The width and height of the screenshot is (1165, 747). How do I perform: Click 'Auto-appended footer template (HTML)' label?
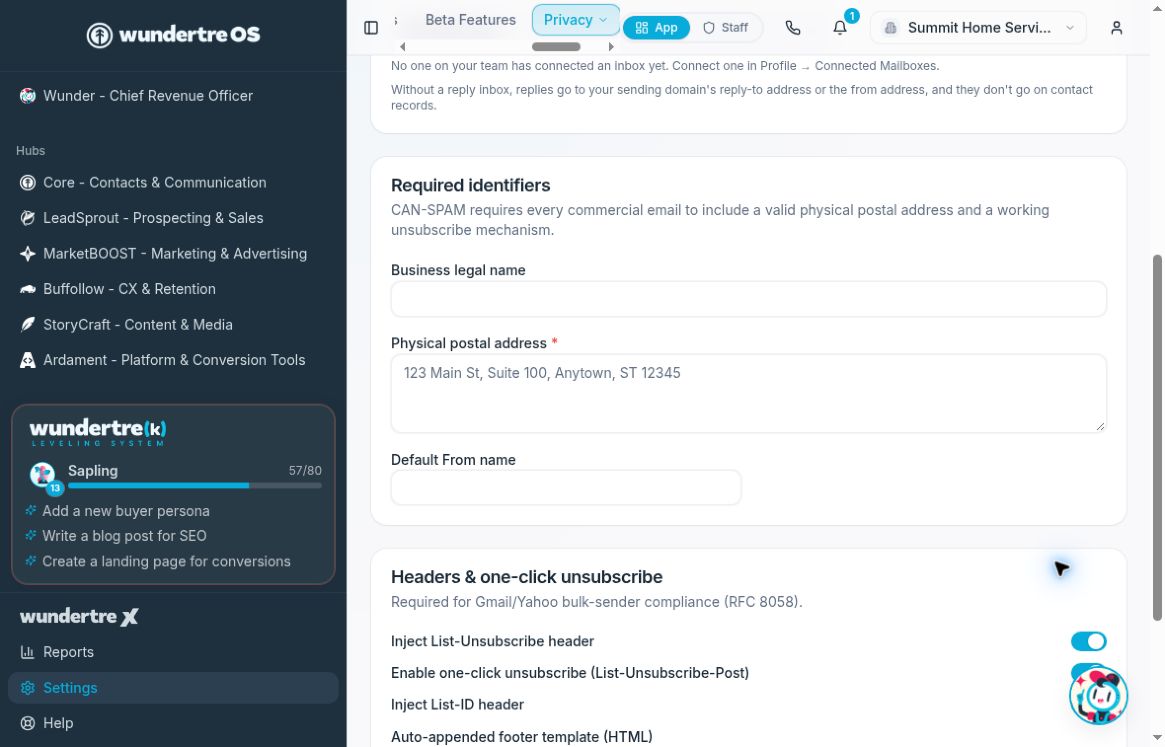(x=522, y=737)
